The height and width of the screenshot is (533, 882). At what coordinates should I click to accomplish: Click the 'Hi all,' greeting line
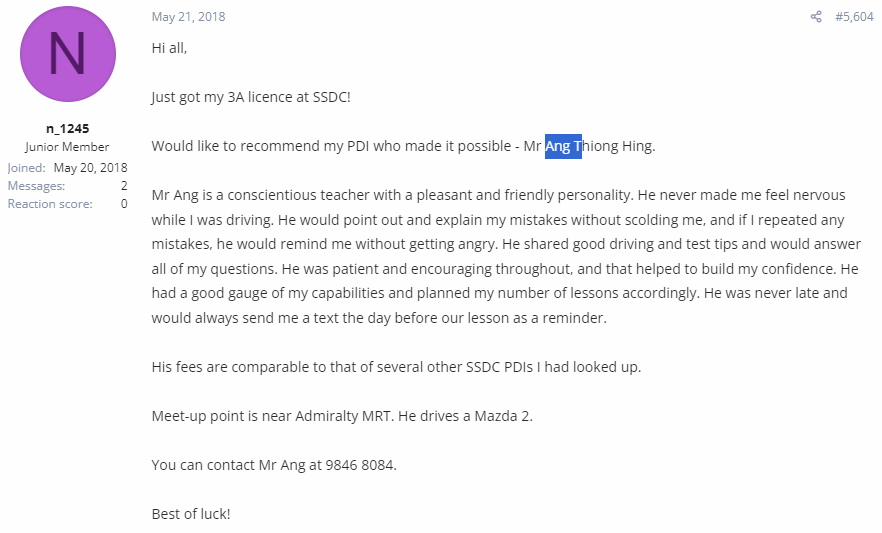(x=169, y=48)
